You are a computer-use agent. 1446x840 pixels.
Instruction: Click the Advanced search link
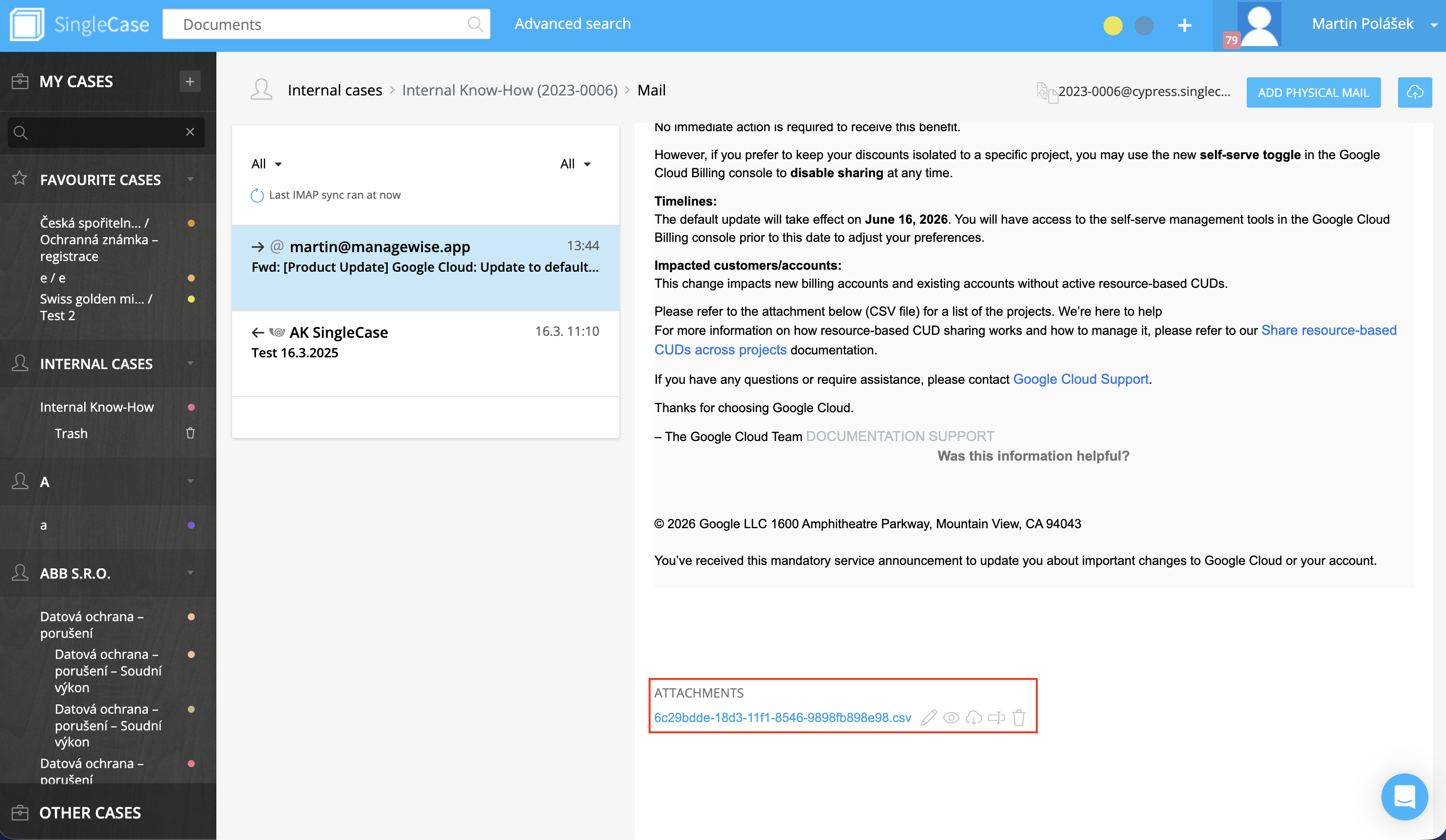573,24
